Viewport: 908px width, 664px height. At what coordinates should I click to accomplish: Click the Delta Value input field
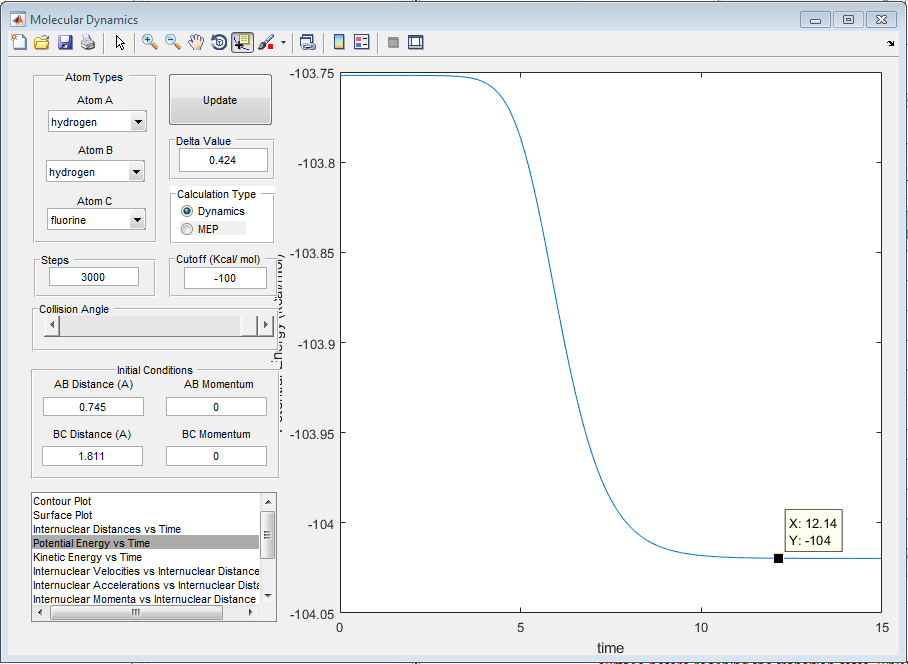tap(223, 160)
